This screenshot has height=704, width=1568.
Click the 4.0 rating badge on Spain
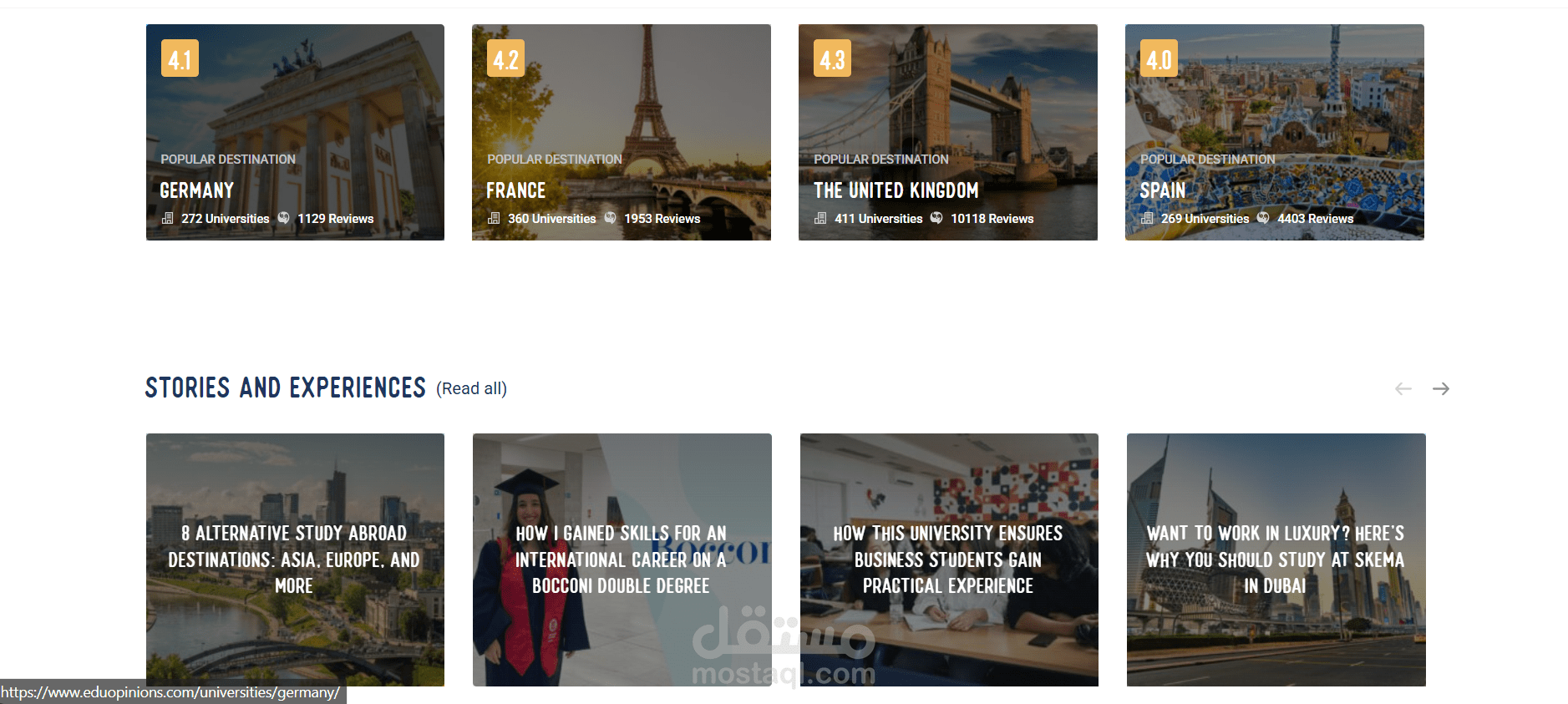(1159, 58)
